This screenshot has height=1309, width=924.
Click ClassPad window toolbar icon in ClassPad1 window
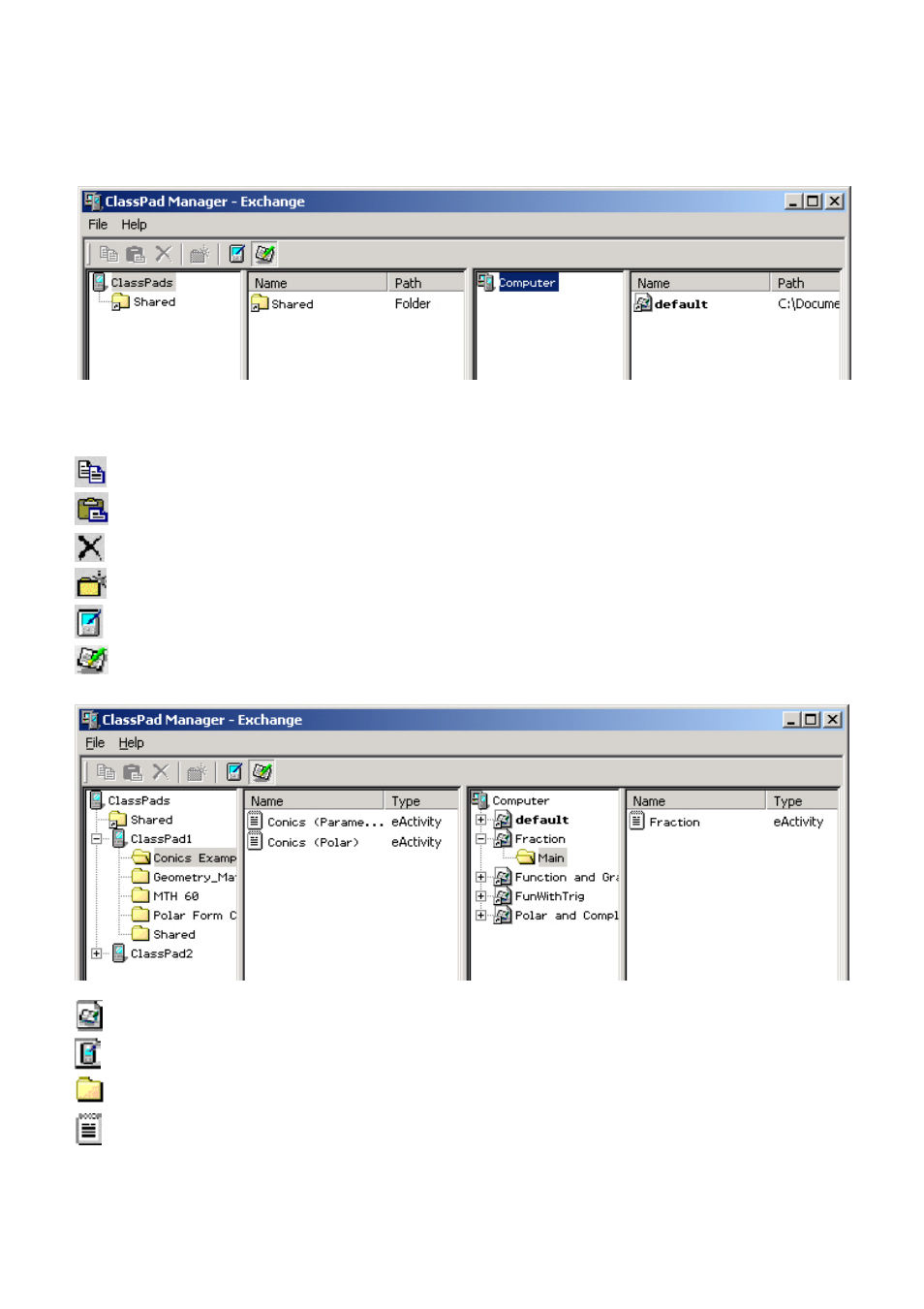pos(233,772)
